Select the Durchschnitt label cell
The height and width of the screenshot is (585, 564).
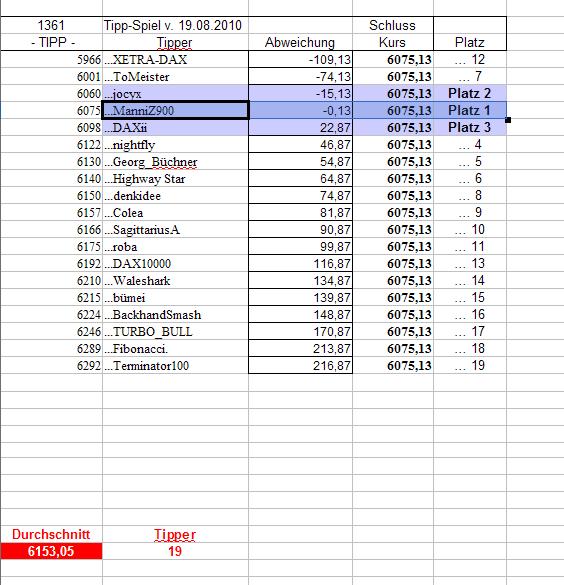[51, 534]
